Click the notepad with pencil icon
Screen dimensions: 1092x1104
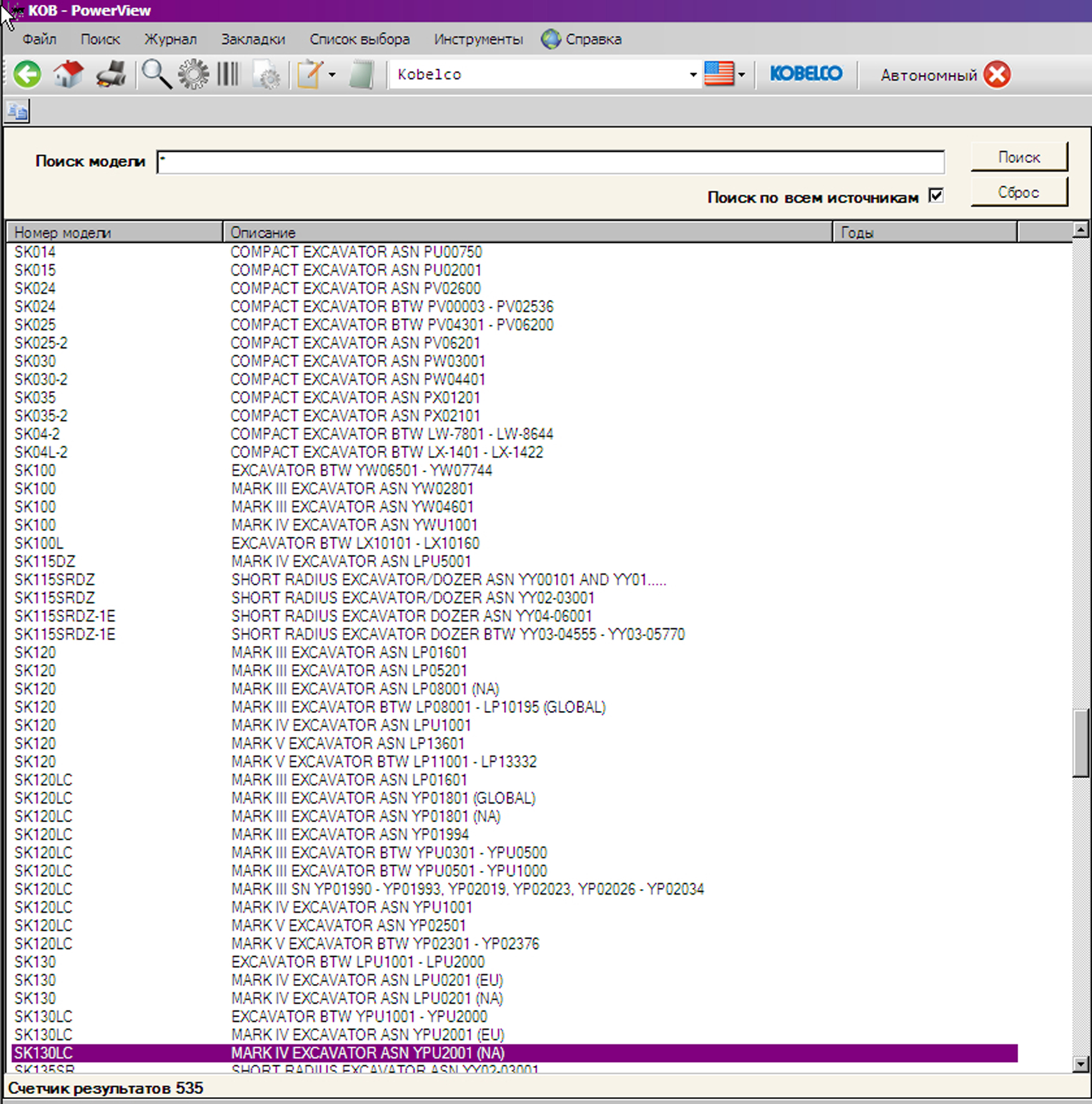pos(309,75)
